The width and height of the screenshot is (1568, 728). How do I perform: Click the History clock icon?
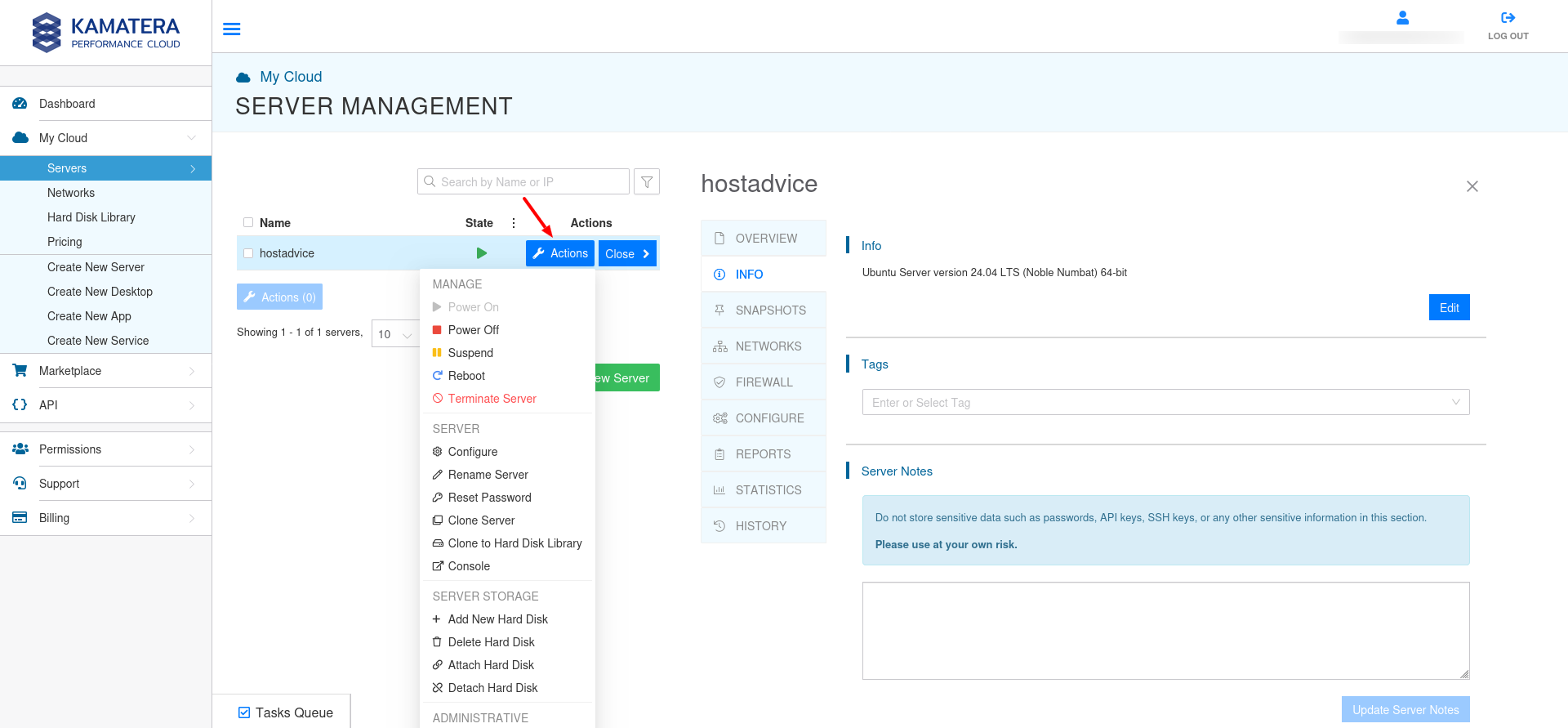click(719, 526)
